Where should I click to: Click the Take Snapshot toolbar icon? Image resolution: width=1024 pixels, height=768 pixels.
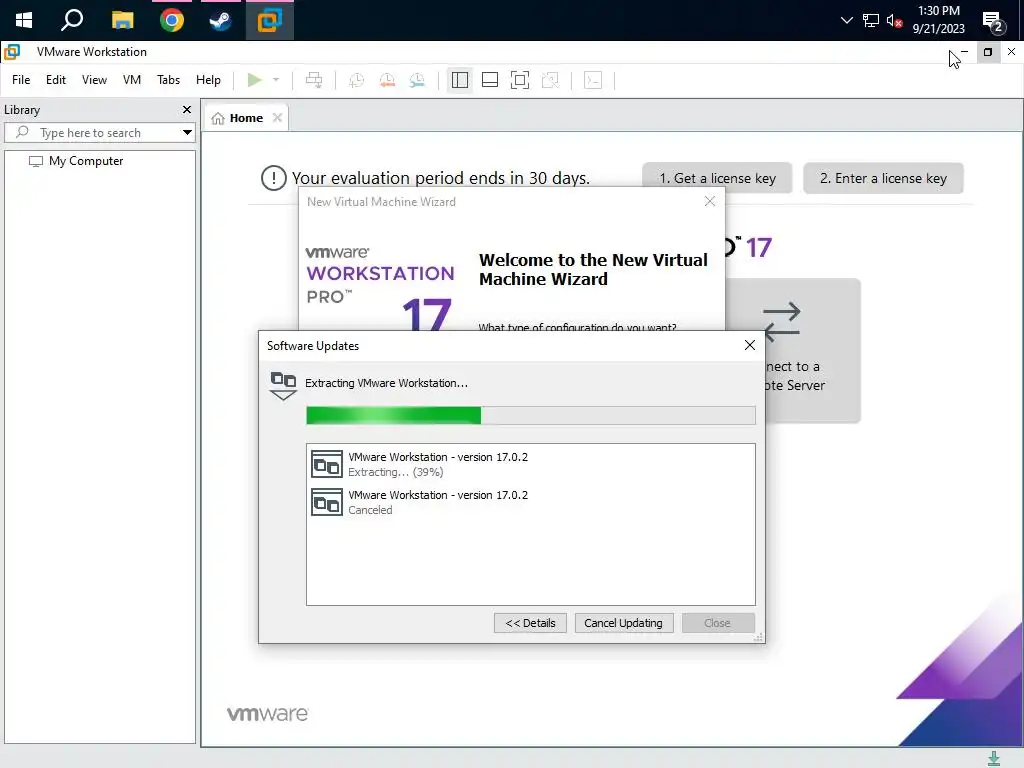click(357, 80)
